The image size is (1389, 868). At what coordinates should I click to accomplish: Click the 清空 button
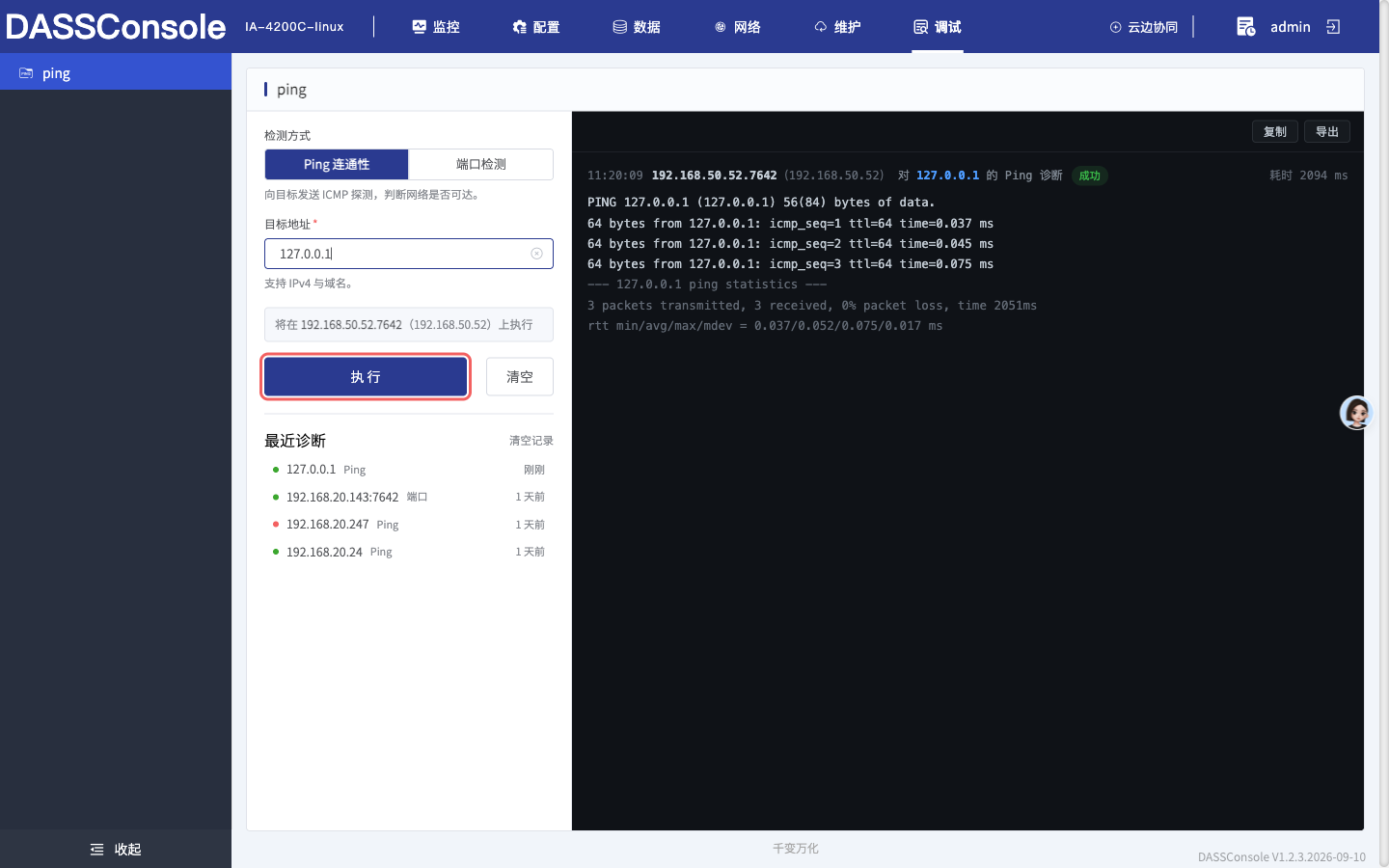pyautogui.click(x=520, y=376)
